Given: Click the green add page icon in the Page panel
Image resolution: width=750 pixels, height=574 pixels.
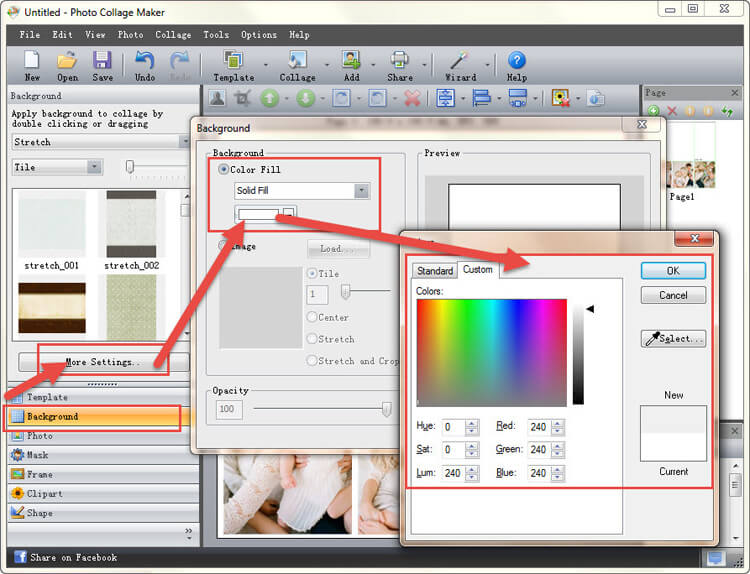Looking at the screenshot, I should (653, 111).
